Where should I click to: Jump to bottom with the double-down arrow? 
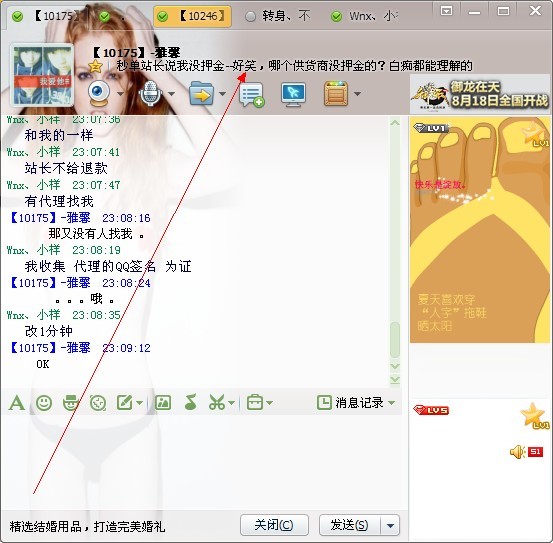pyautogui.click(x=395, y=380)
